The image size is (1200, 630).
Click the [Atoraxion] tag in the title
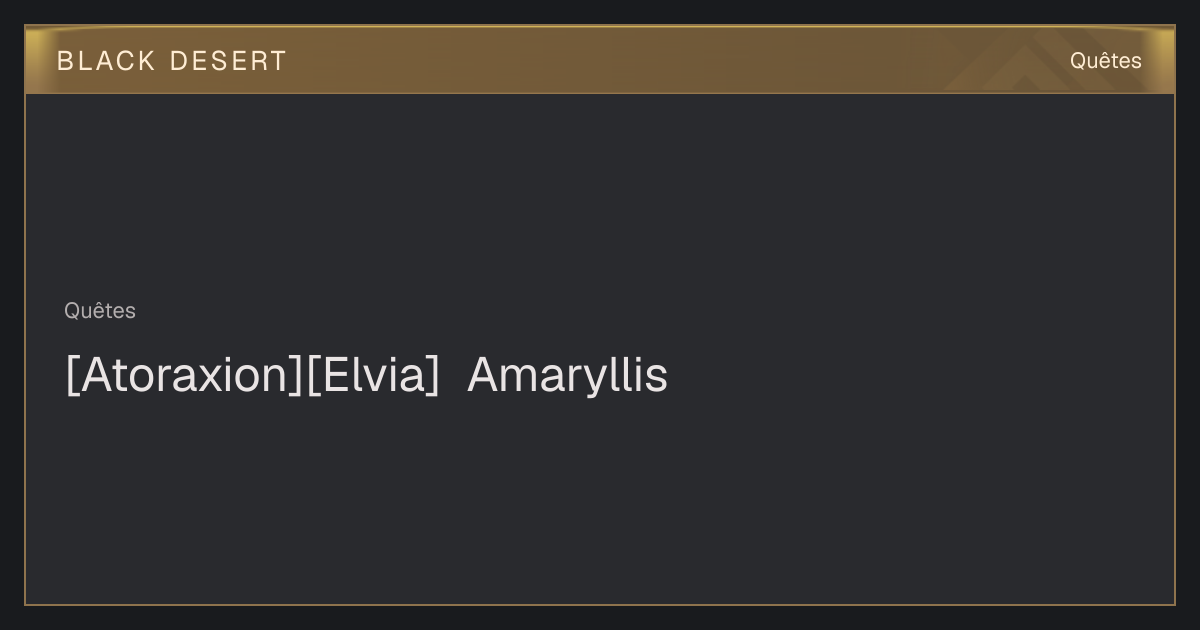[185, 375]
